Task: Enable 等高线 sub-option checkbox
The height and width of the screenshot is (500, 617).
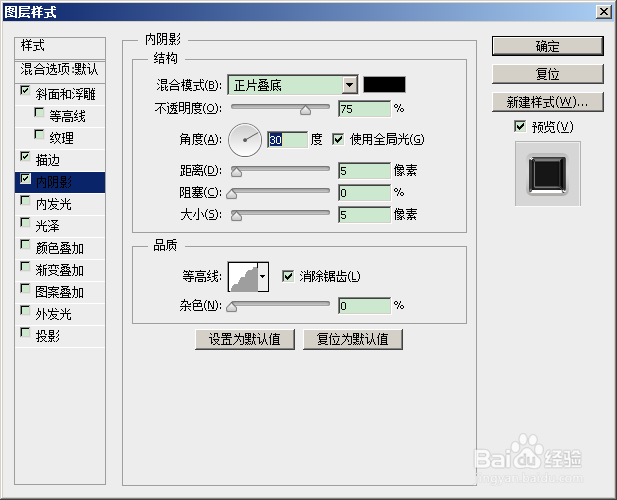Action: coord(39,113)
